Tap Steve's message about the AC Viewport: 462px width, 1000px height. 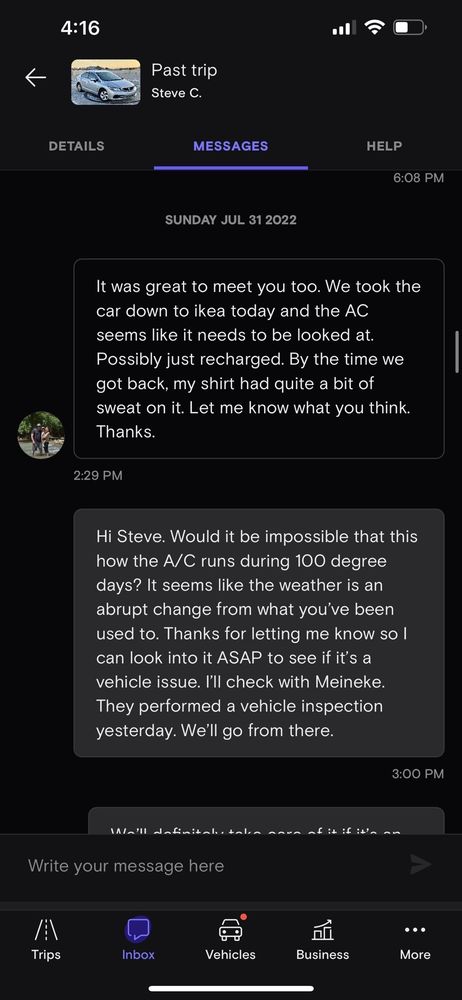[x=258, y=358]
